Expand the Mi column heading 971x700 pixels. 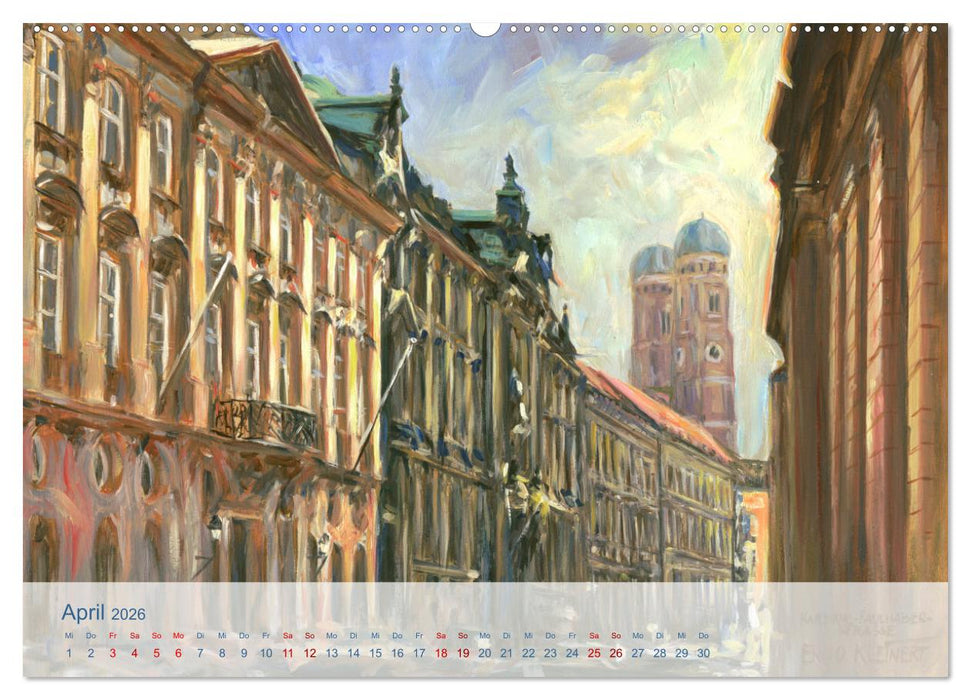pyautogui.click(x=67, y=634)
